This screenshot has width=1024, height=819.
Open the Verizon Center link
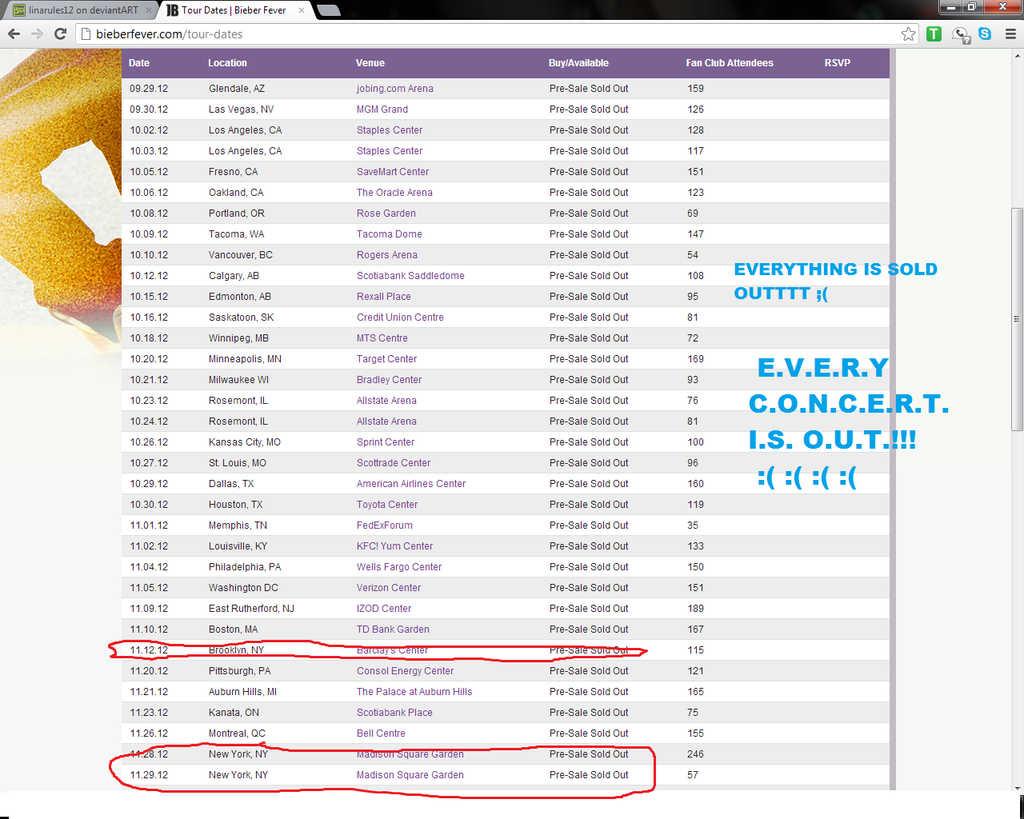click(389, 588)
